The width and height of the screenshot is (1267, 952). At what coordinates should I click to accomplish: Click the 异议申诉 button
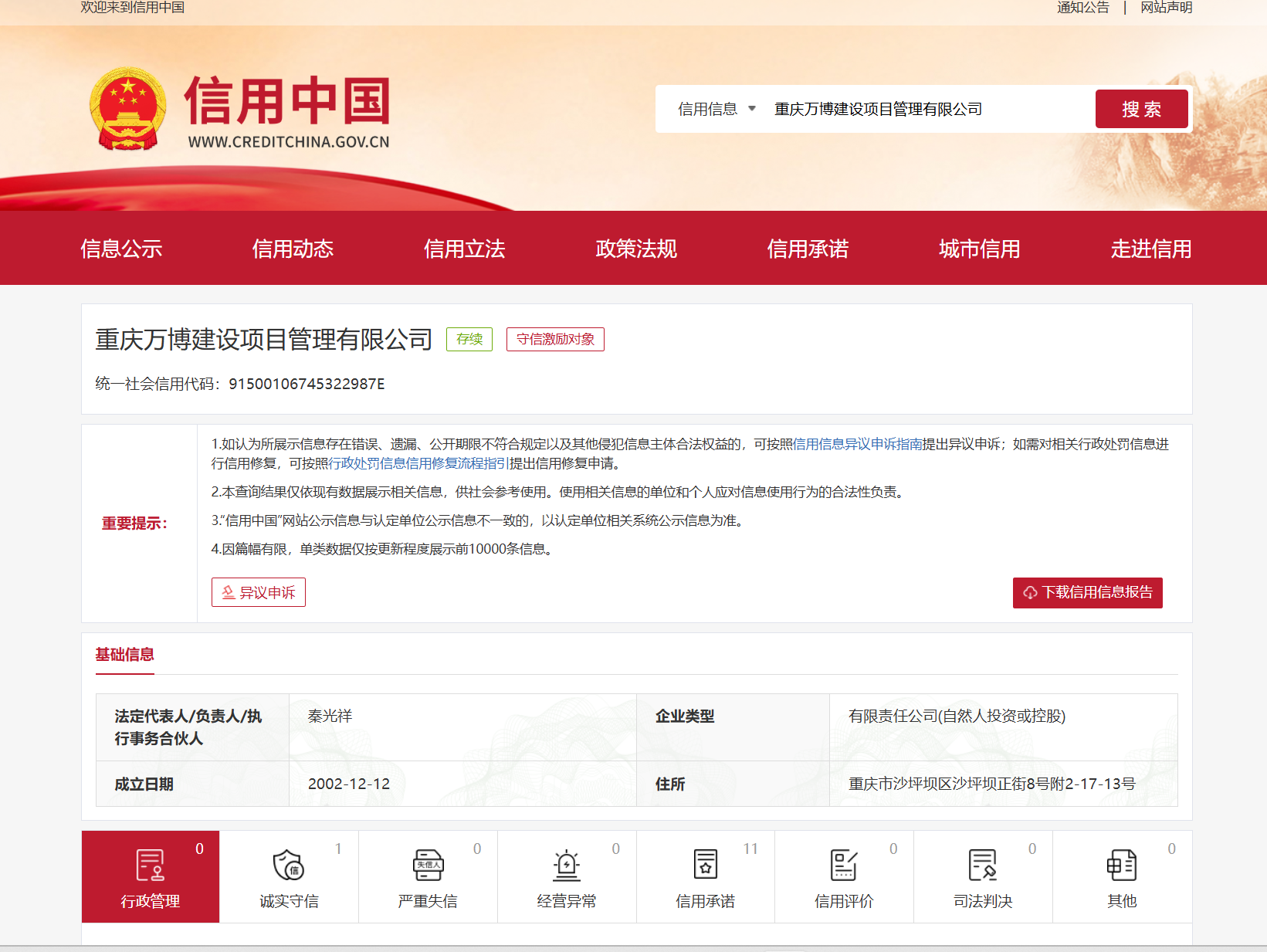[259, 592]
